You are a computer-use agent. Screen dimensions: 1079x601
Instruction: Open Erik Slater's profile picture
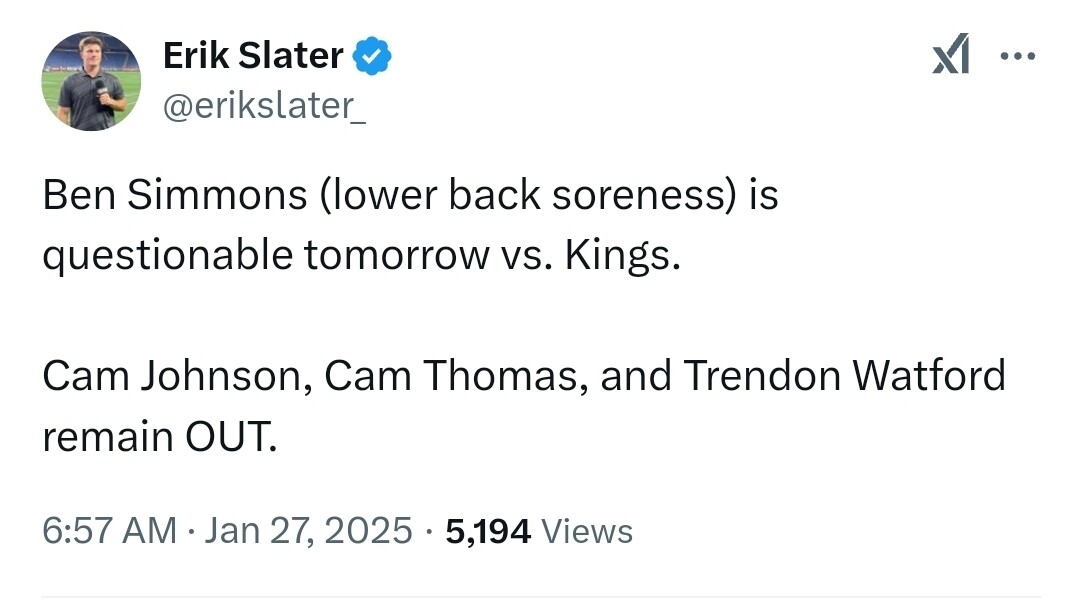(x=91, y=81)
